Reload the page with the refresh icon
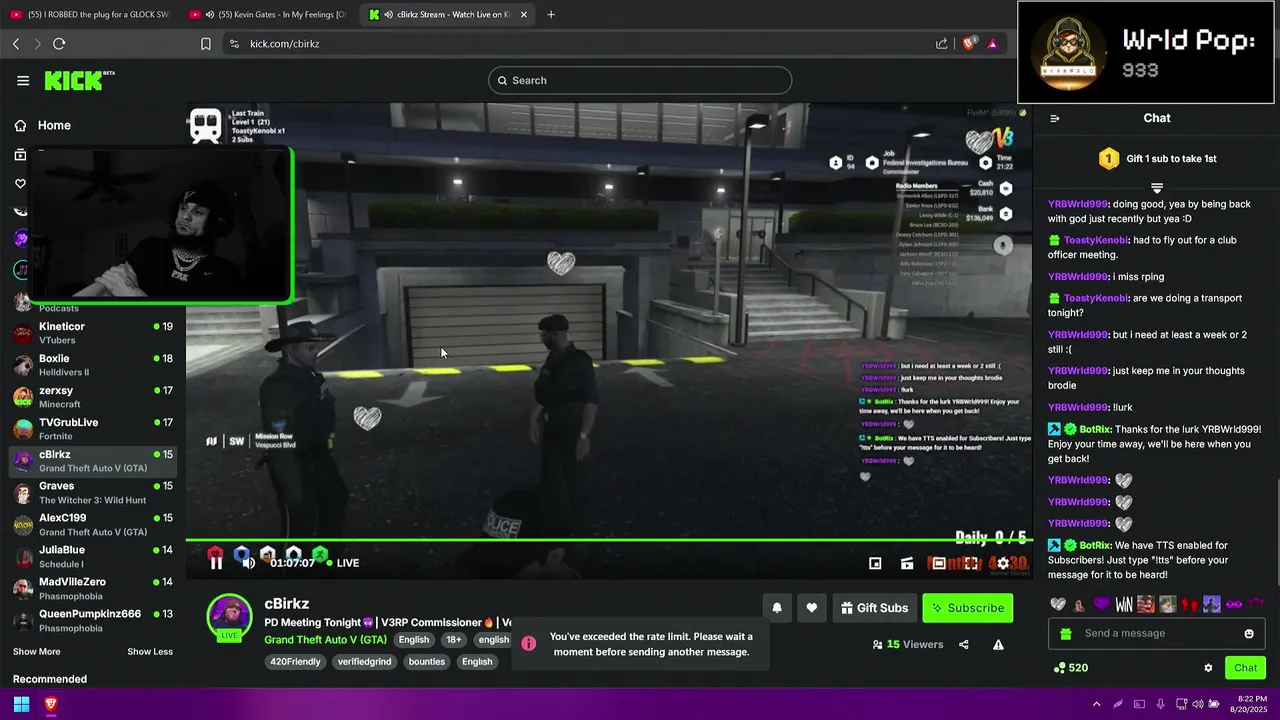 pos(59,44)
